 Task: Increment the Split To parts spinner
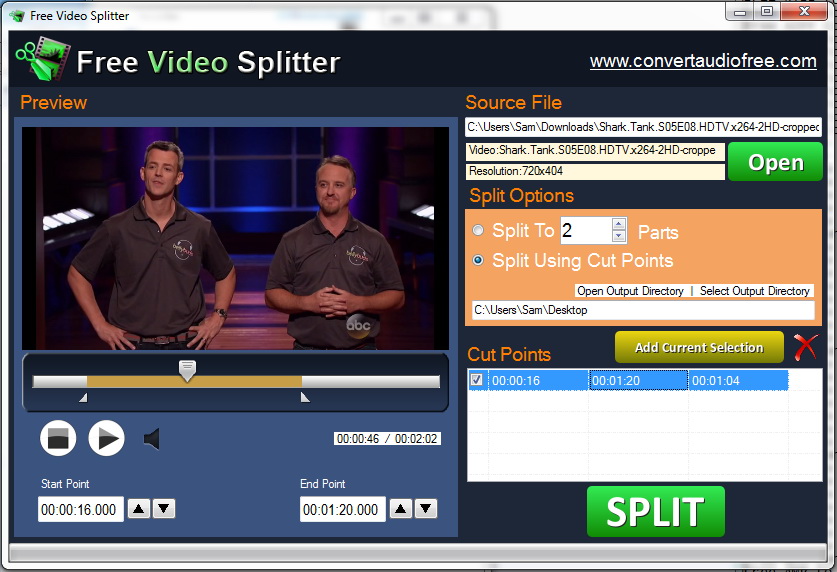(x=619, y=224)
